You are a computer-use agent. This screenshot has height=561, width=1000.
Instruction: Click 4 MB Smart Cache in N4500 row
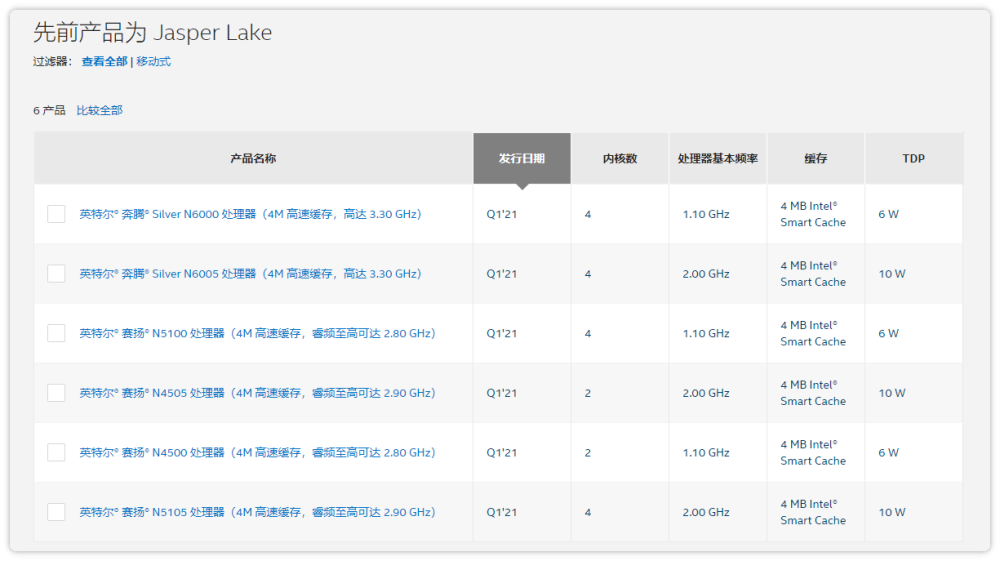pyautogui.click(x=813, y=453)
